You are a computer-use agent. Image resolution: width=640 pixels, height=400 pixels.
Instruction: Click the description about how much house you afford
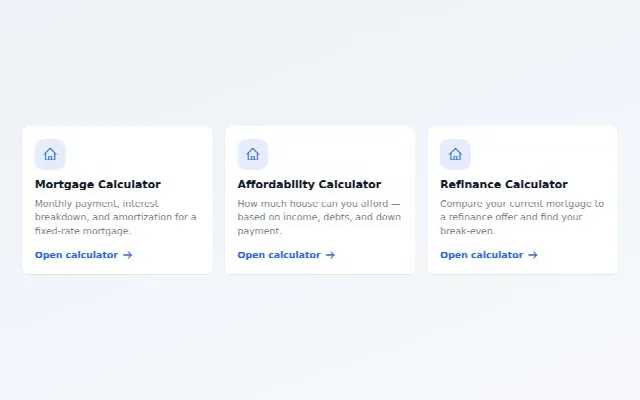tap(319, 217)
